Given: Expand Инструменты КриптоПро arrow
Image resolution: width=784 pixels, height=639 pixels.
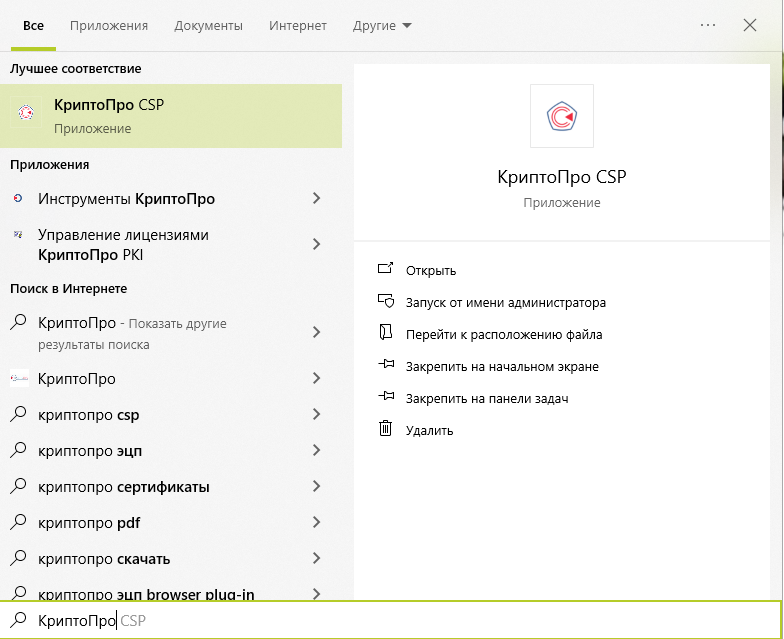Looking at the screenshot, I should point(316,198).
